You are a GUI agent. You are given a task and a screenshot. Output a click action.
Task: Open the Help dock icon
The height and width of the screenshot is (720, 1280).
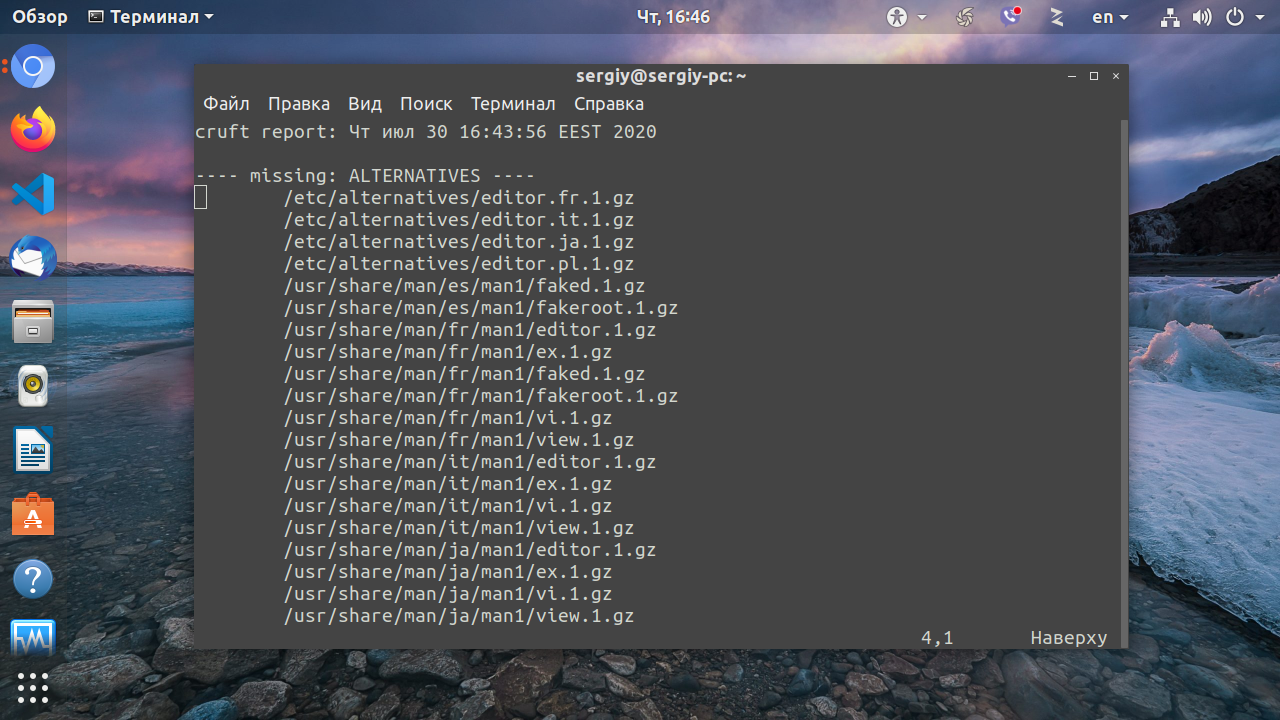(33, 579)
